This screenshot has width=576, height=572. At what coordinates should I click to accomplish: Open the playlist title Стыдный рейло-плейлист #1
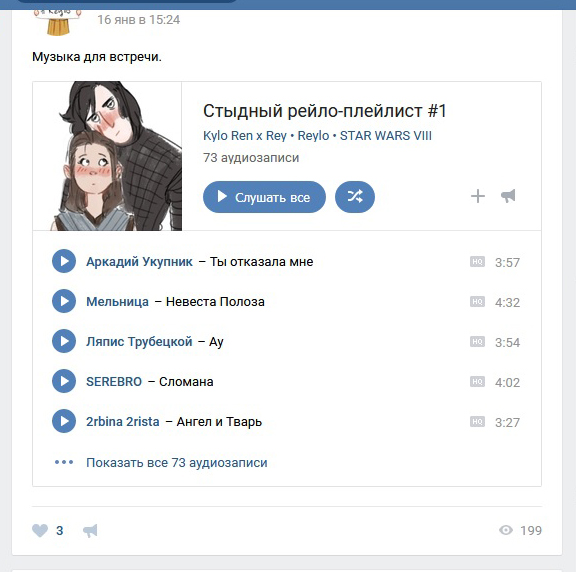(x=325, y=111)
